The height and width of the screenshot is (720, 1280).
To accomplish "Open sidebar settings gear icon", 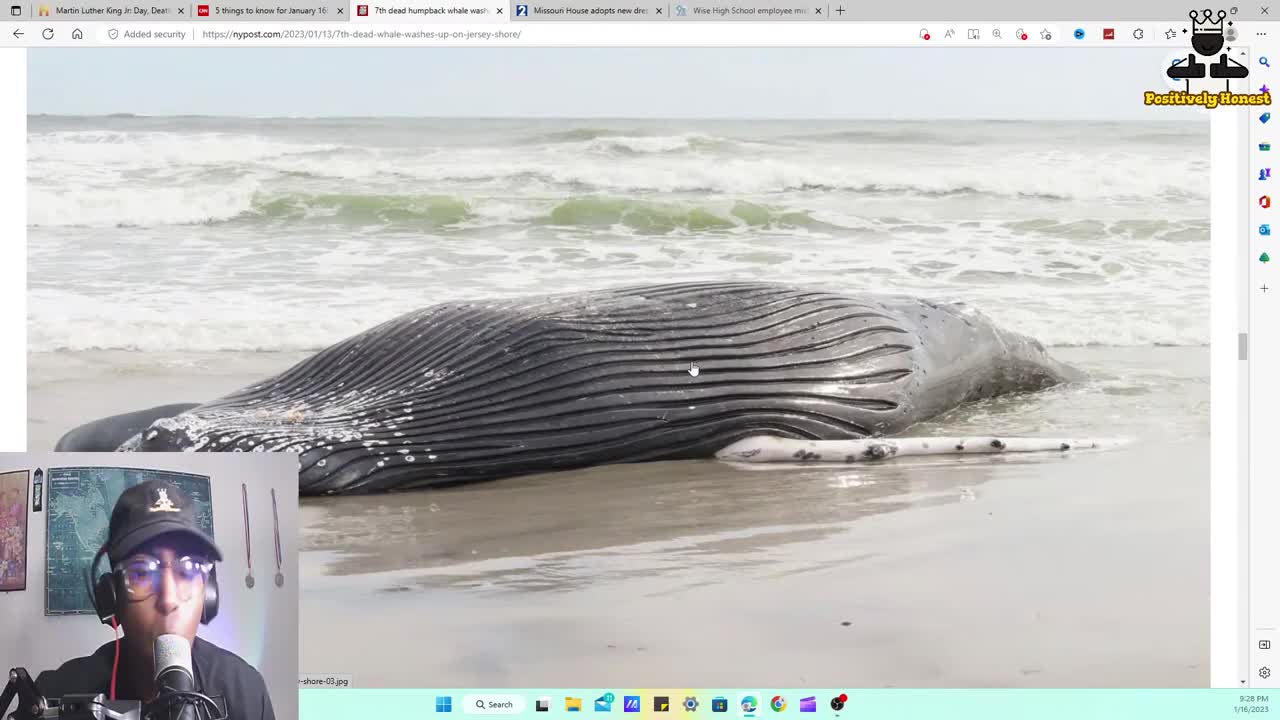I will point(1264,673).
